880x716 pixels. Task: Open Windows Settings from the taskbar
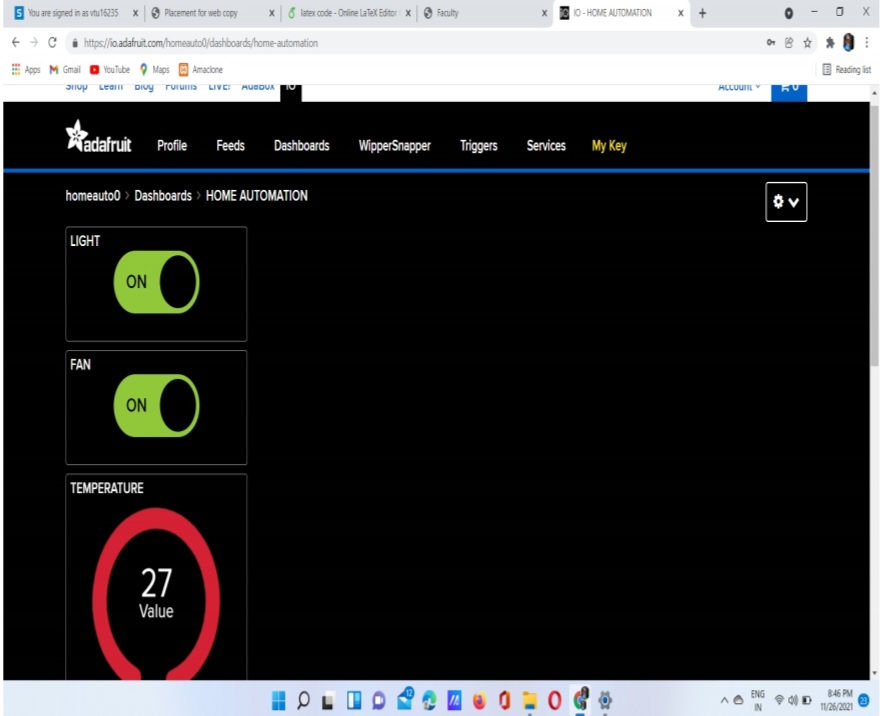point(605,700)
